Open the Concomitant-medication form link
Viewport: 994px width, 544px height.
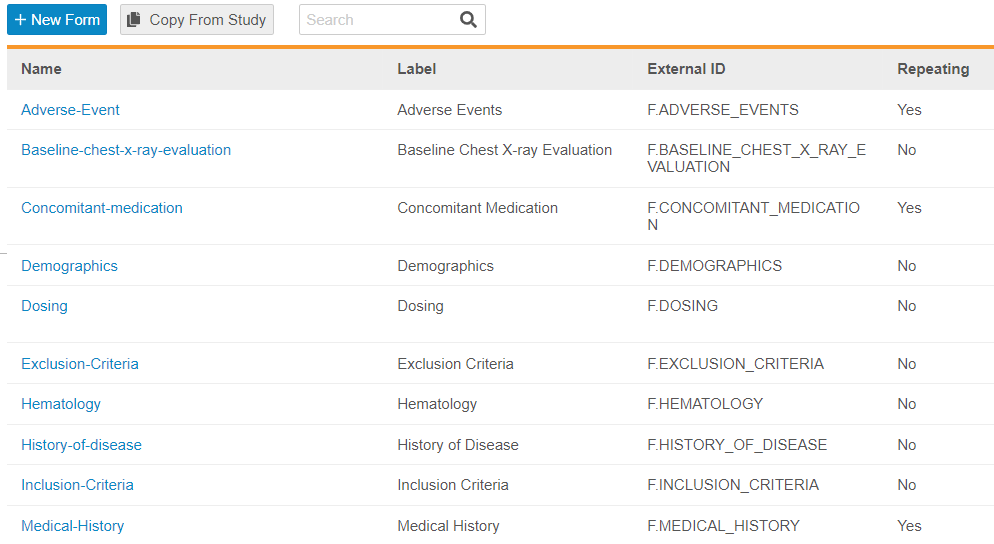click(102, 208)
